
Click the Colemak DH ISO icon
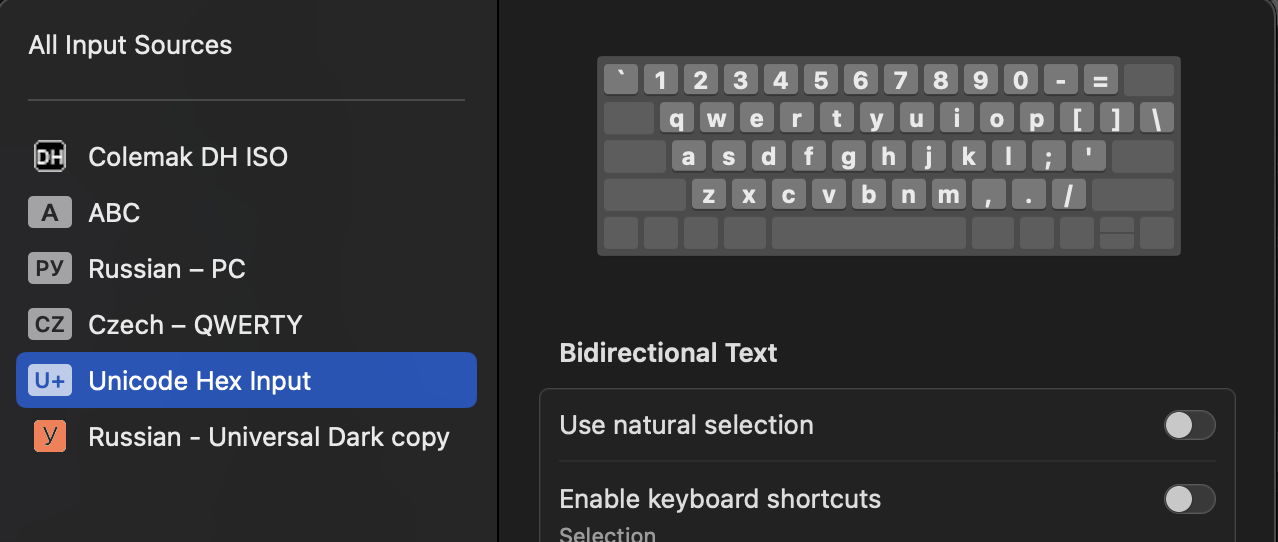pyautogui.click(x=49, y=157)
